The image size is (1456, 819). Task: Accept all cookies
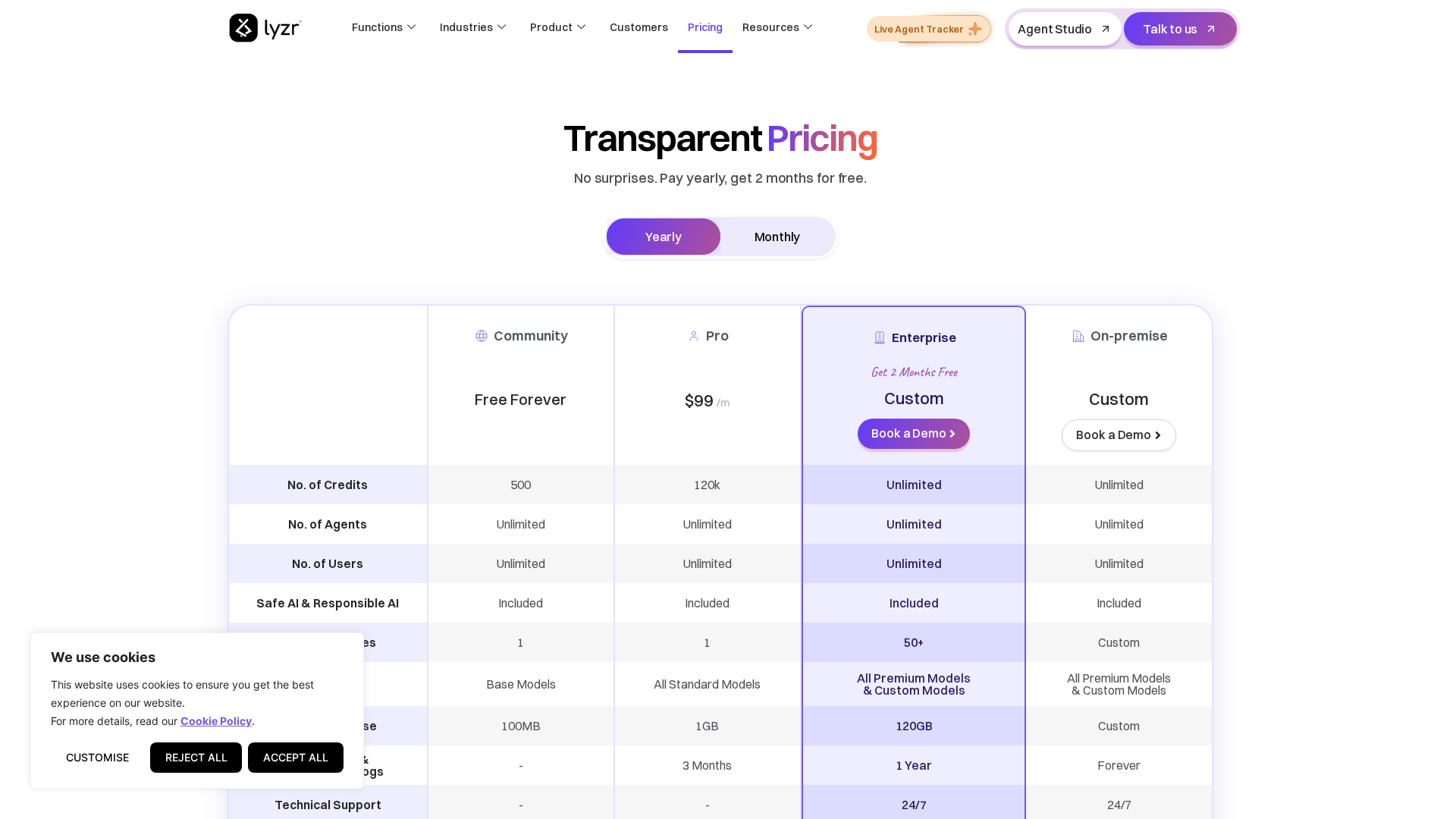point(295,758)
